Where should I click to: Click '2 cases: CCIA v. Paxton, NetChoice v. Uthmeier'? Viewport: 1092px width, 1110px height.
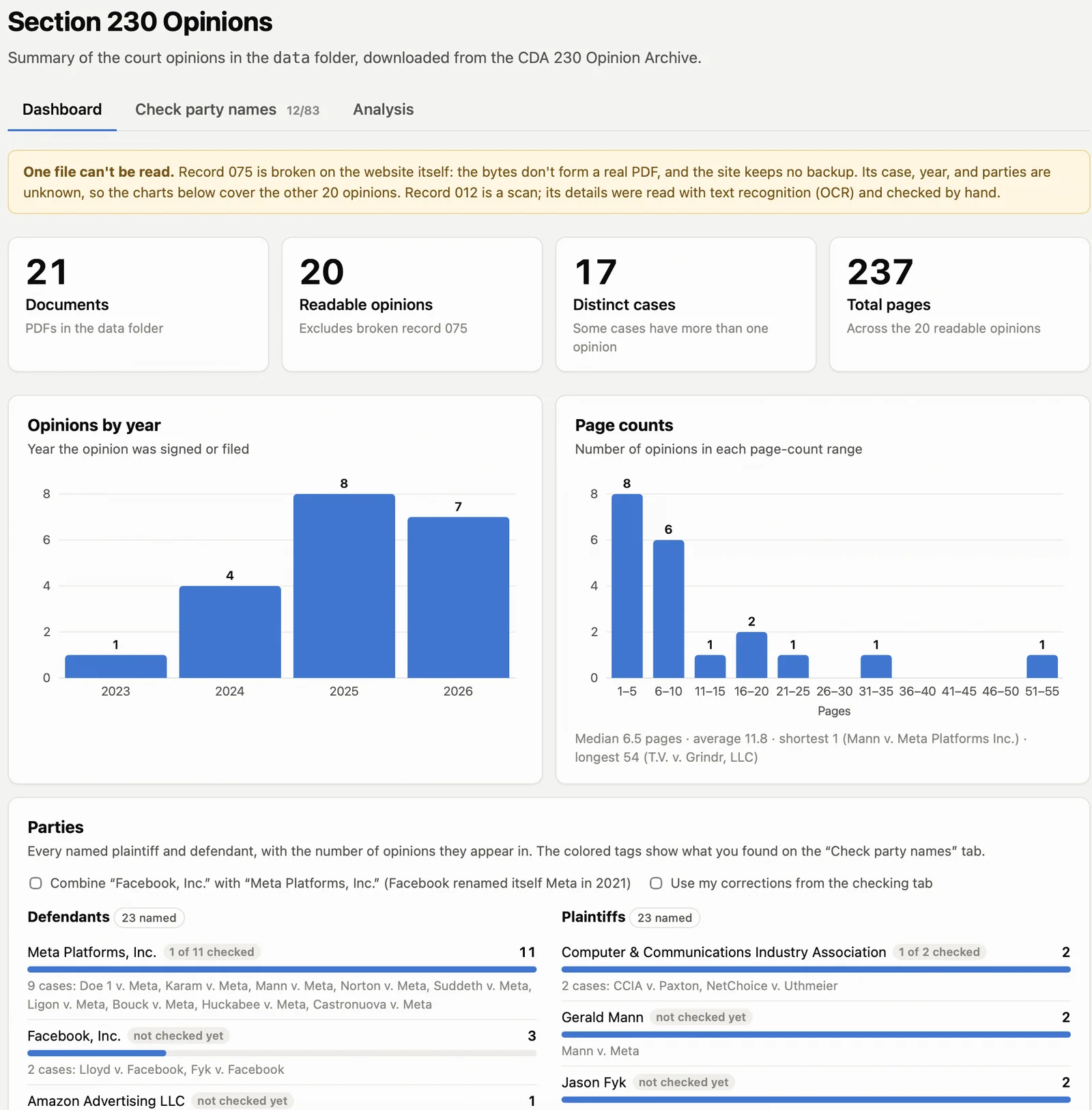(700, 986)
